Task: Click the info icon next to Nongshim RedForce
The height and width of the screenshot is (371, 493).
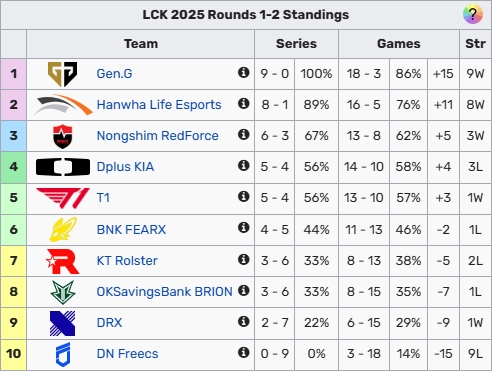Action: 244,134
